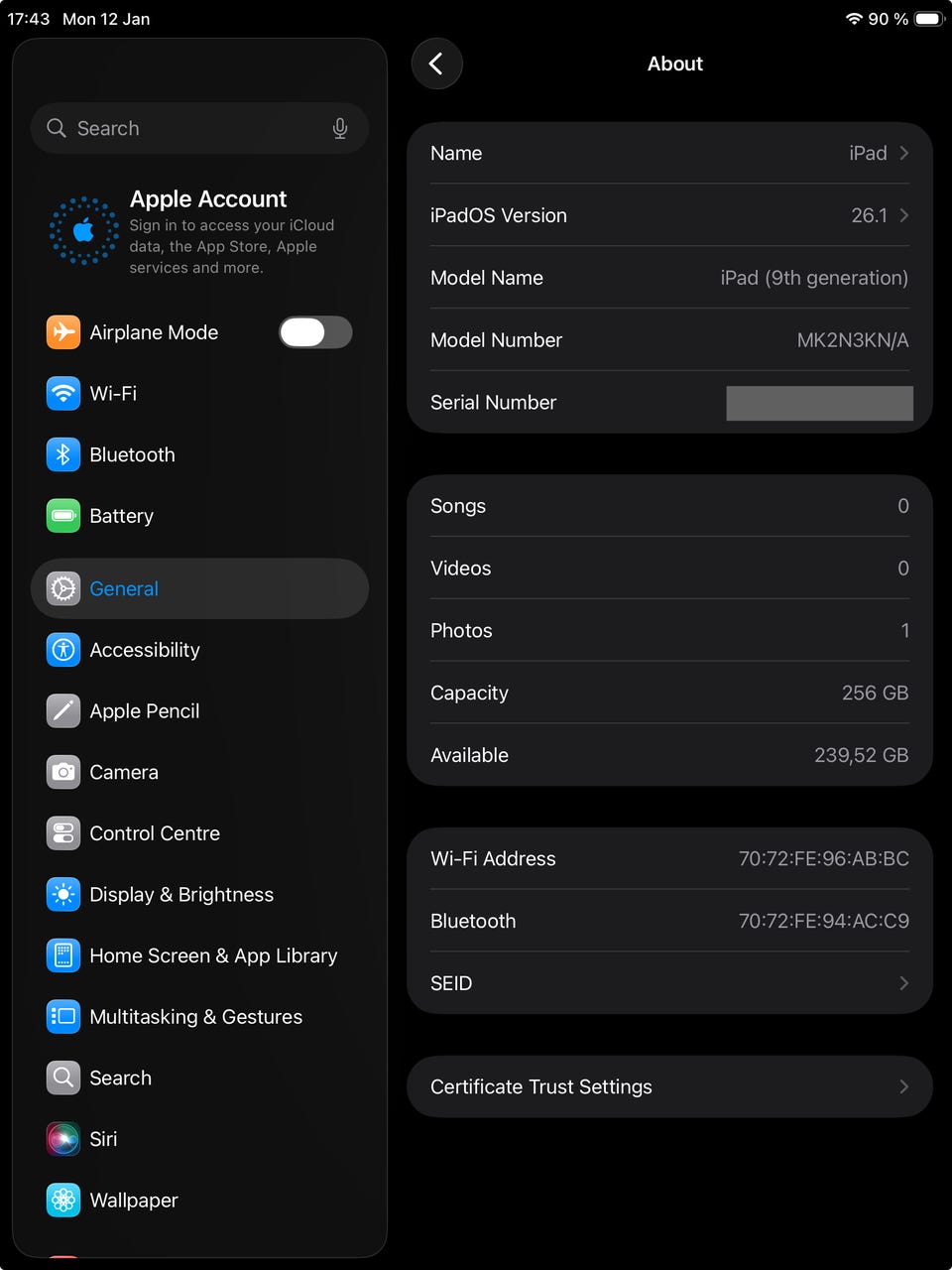Edit the device Name entry
952x1270 pixels.
669,153
